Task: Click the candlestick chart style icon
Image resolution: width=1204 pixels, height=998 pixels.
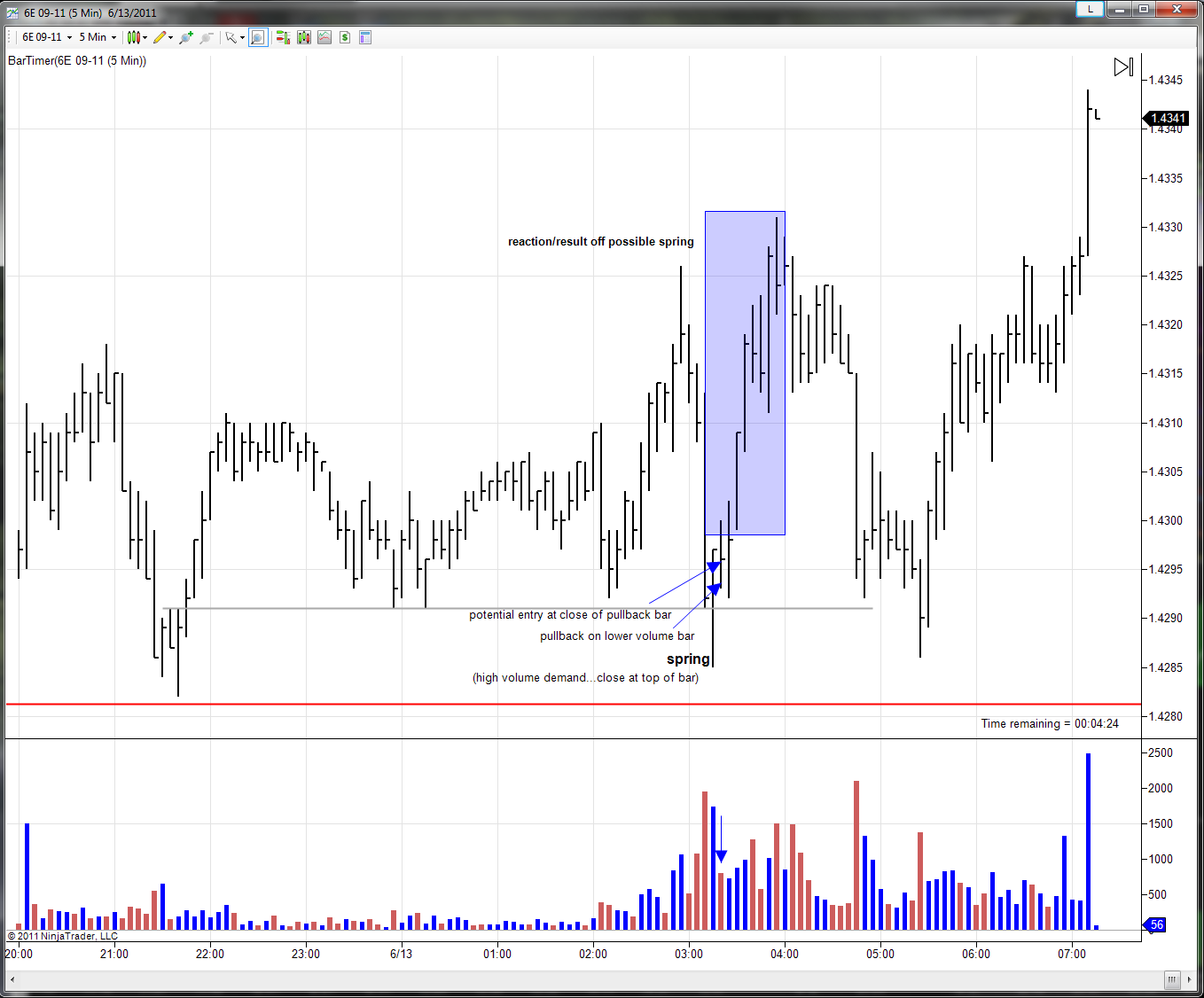Action: point(133,37)
